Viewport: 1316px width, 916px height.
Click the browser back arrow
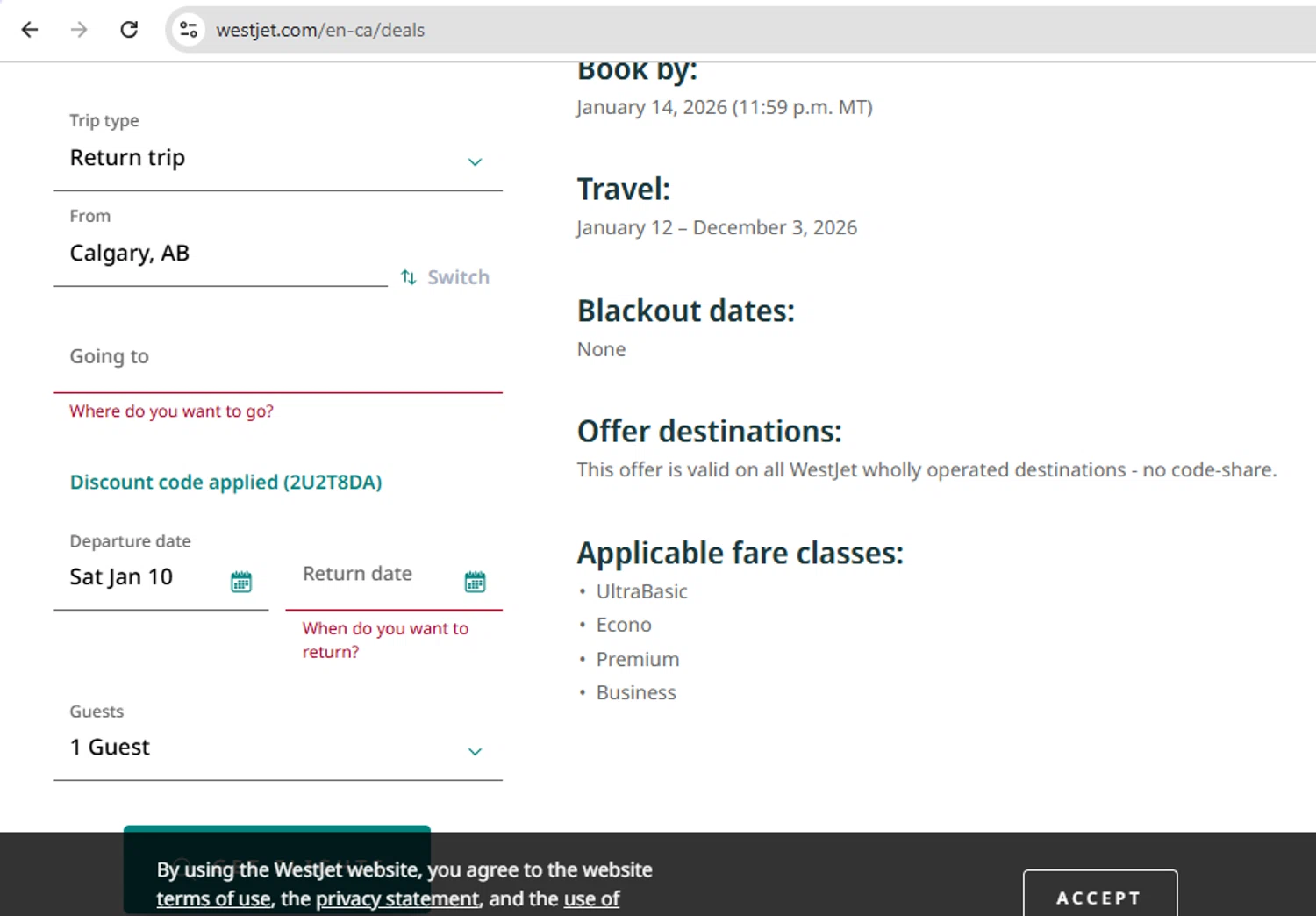(x=30, y=30)
